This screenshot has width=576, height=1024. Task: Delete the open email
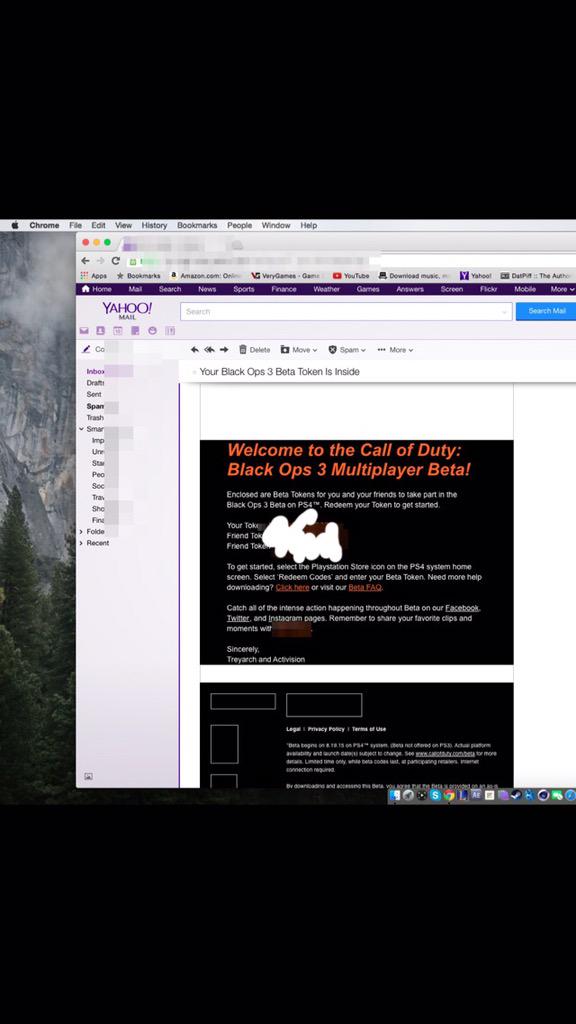[x=255, y=350]
